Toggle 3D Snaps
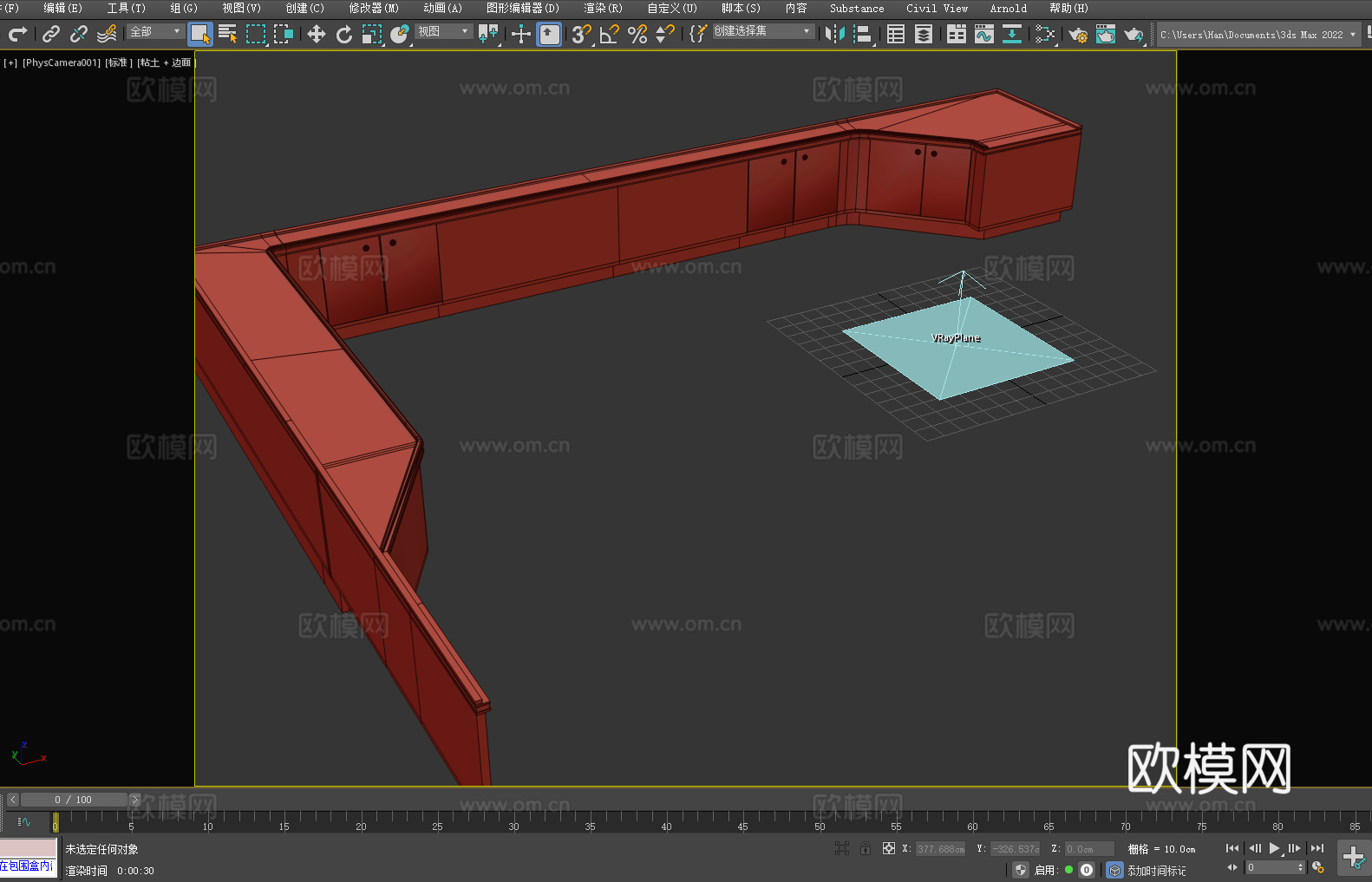Screen dimensions: 1372x882 click(x=581, y=34)
